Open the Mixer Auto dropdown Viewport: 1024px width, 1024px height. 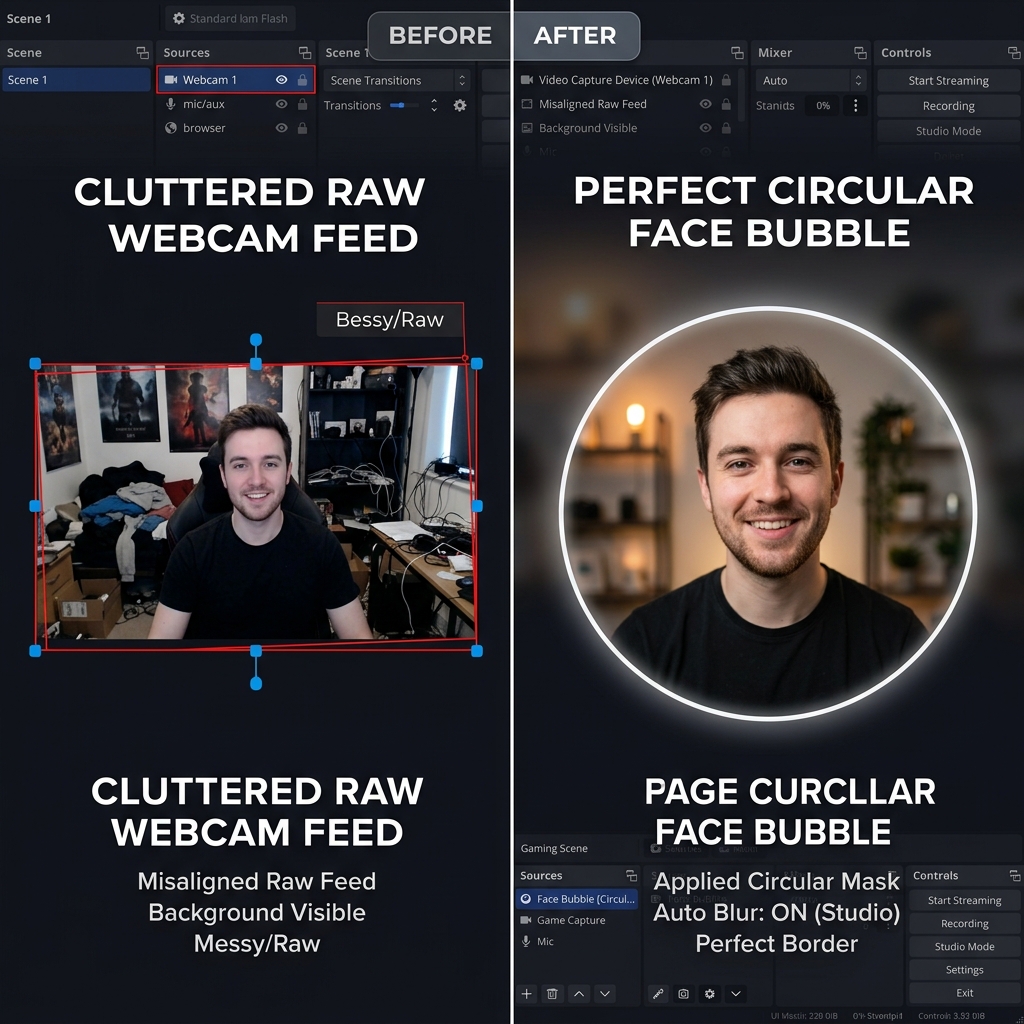811,80
